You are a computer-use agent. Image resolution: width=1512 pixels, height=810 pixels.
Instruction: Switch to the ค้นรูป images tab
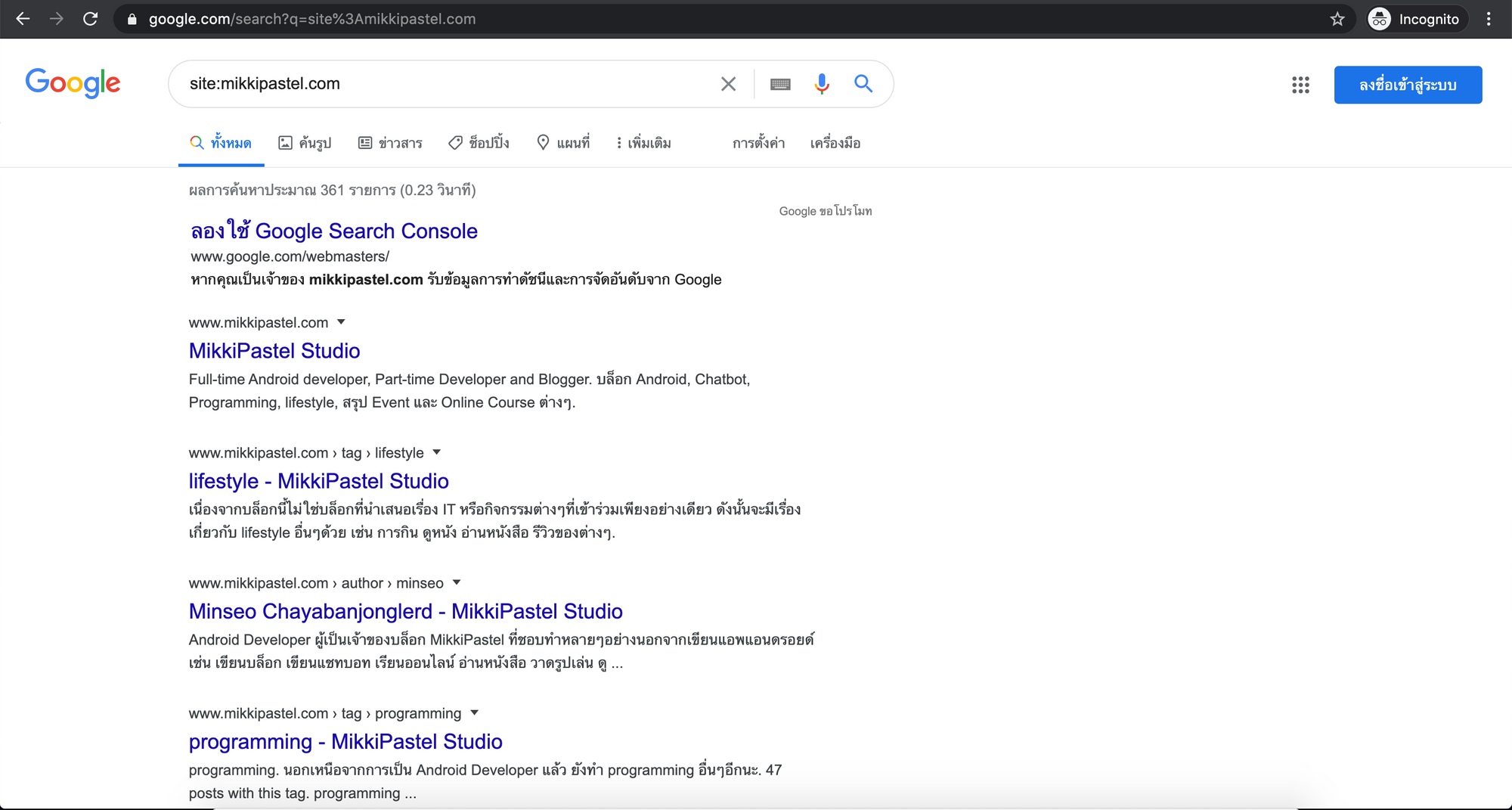tap(305, 143)
